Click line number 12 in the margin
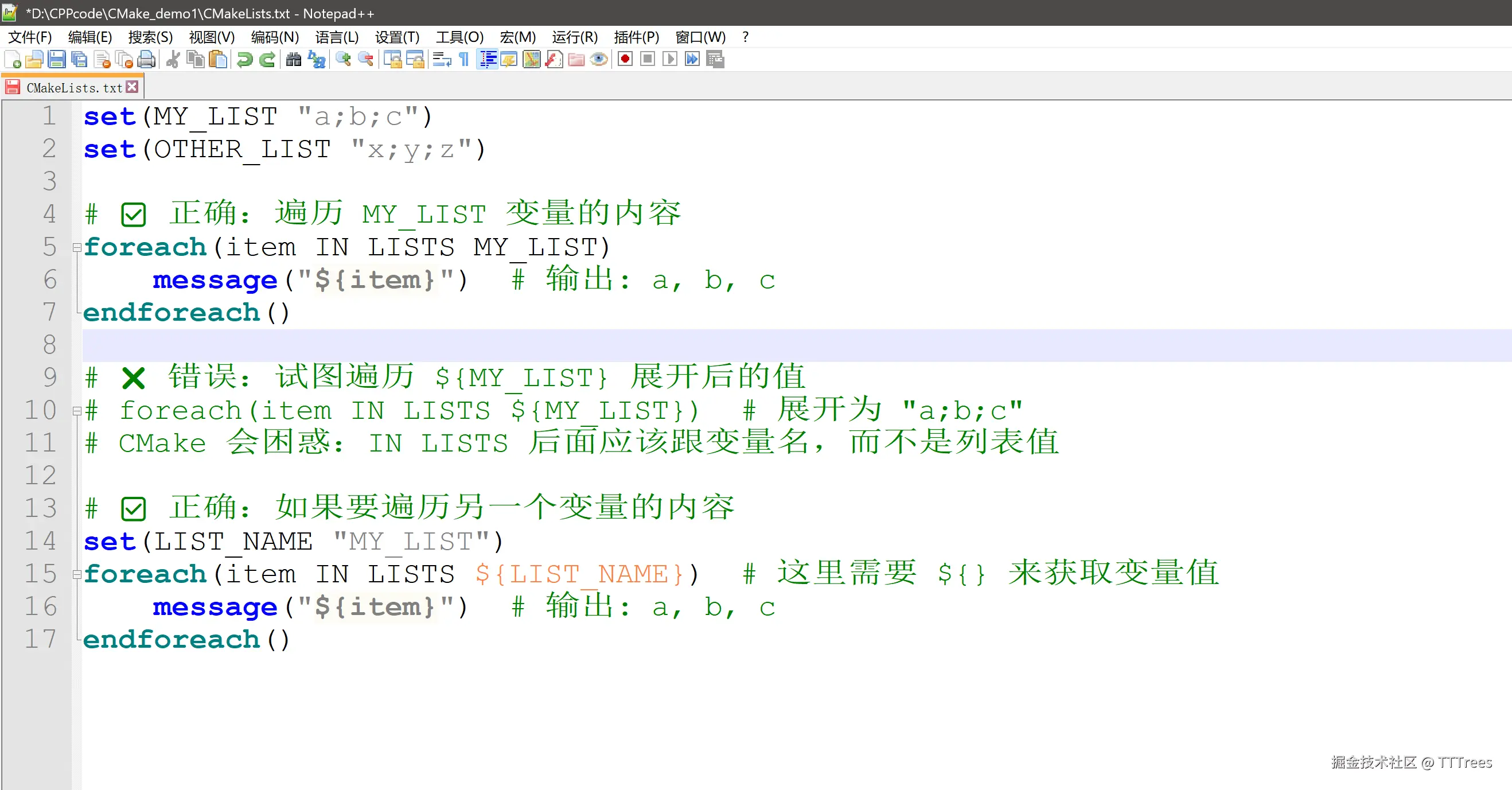Viewport: 1512px width, 790px height. [x=40, y=476]
